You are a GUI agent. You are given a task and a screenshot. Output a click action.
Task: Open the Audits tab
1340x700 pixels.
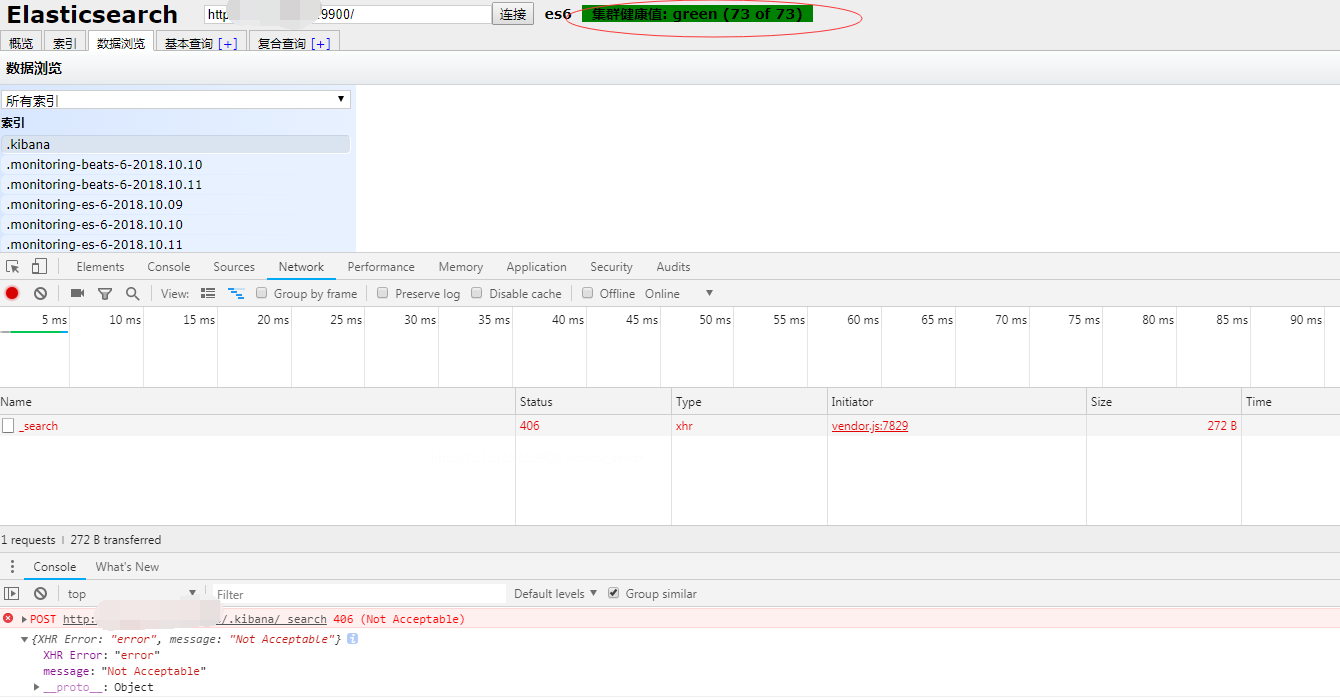[673, 267]
